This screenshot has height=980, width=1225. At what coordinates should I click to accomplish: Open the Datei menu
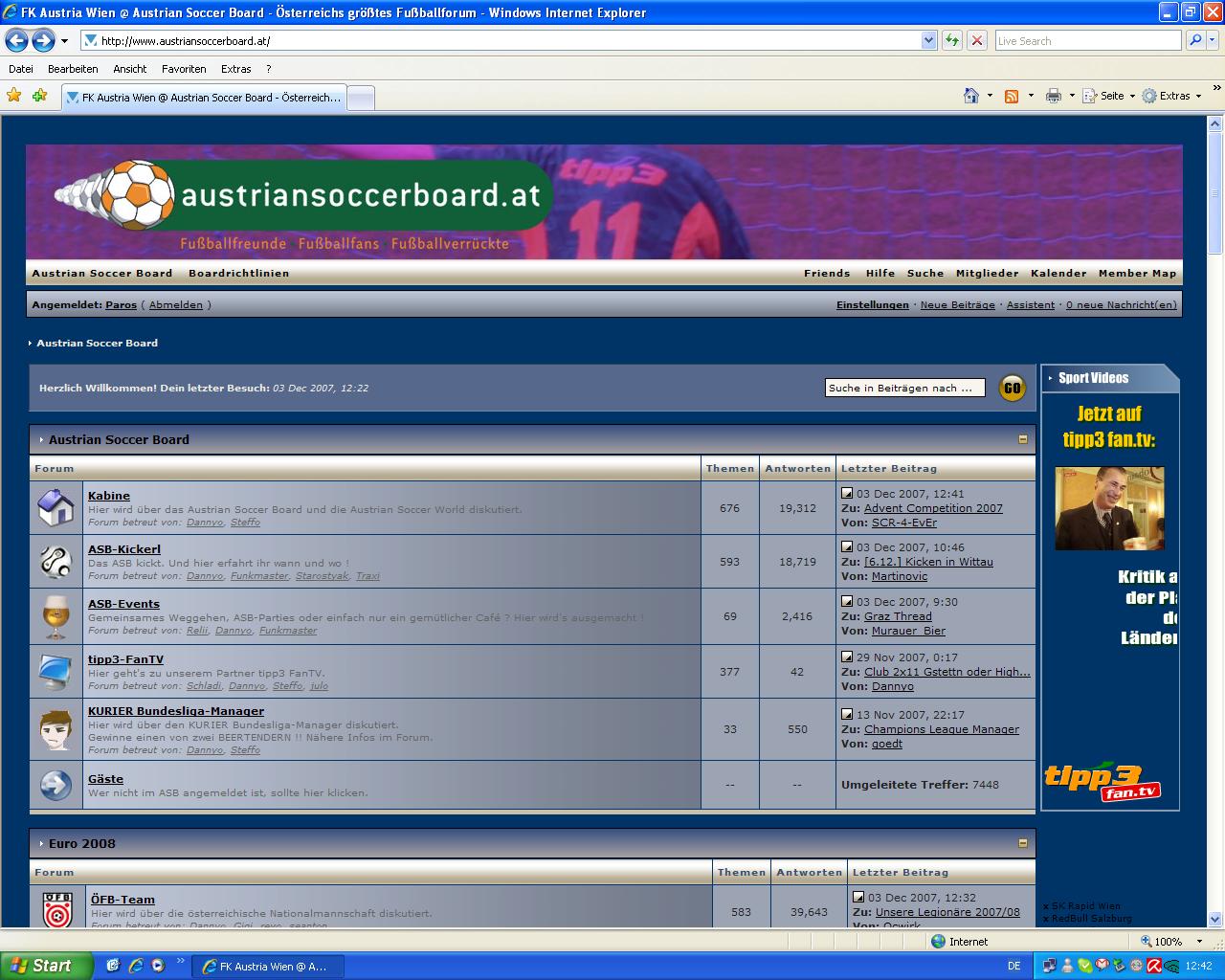(21, 69)
